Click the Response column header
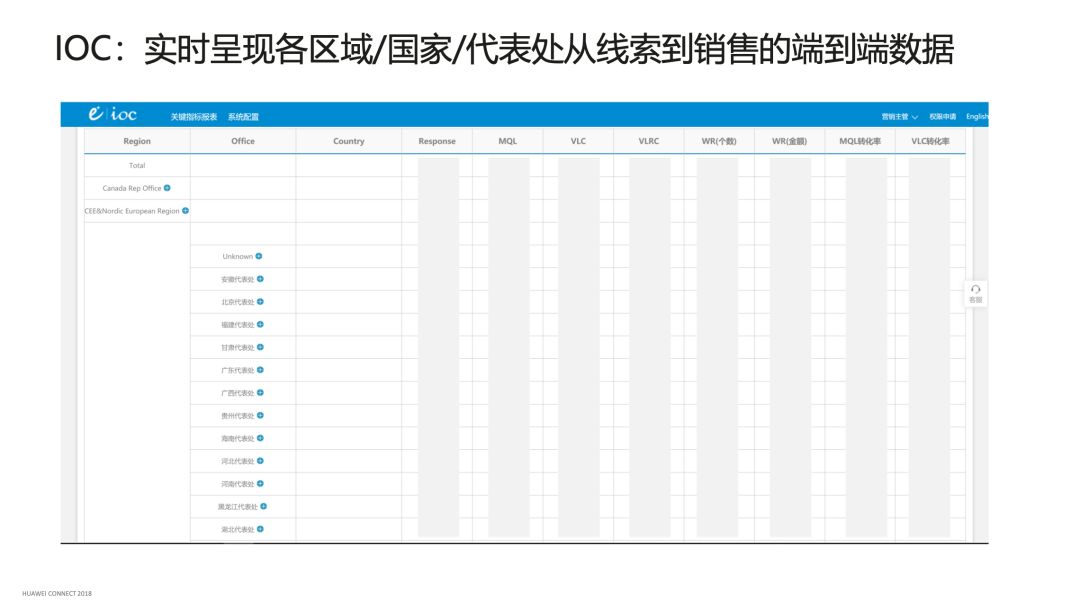Image resolution: width=1080 pixels, height=610 pixels. point(437,141)
